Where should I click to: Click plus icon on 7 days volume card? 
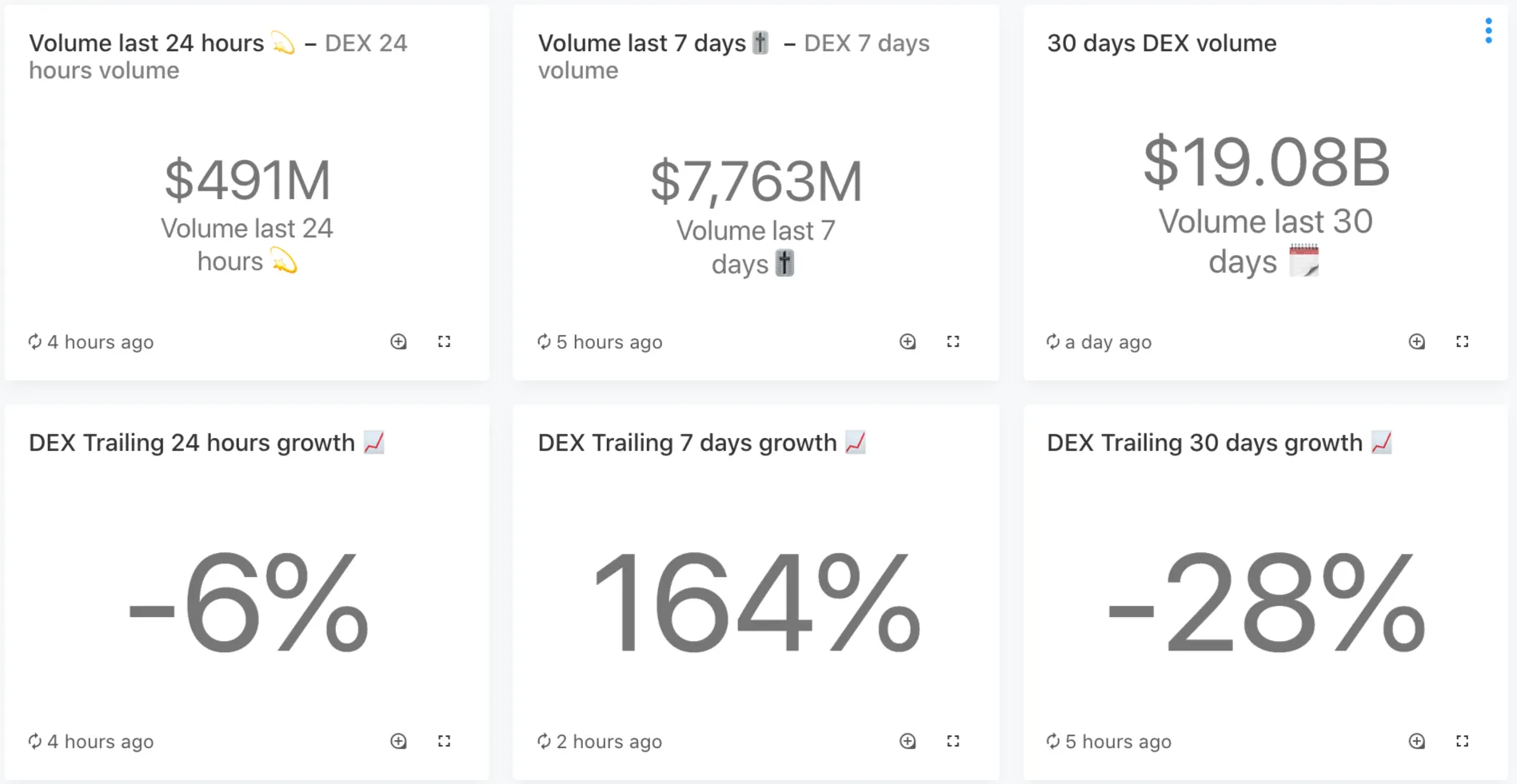click(908, 342)
